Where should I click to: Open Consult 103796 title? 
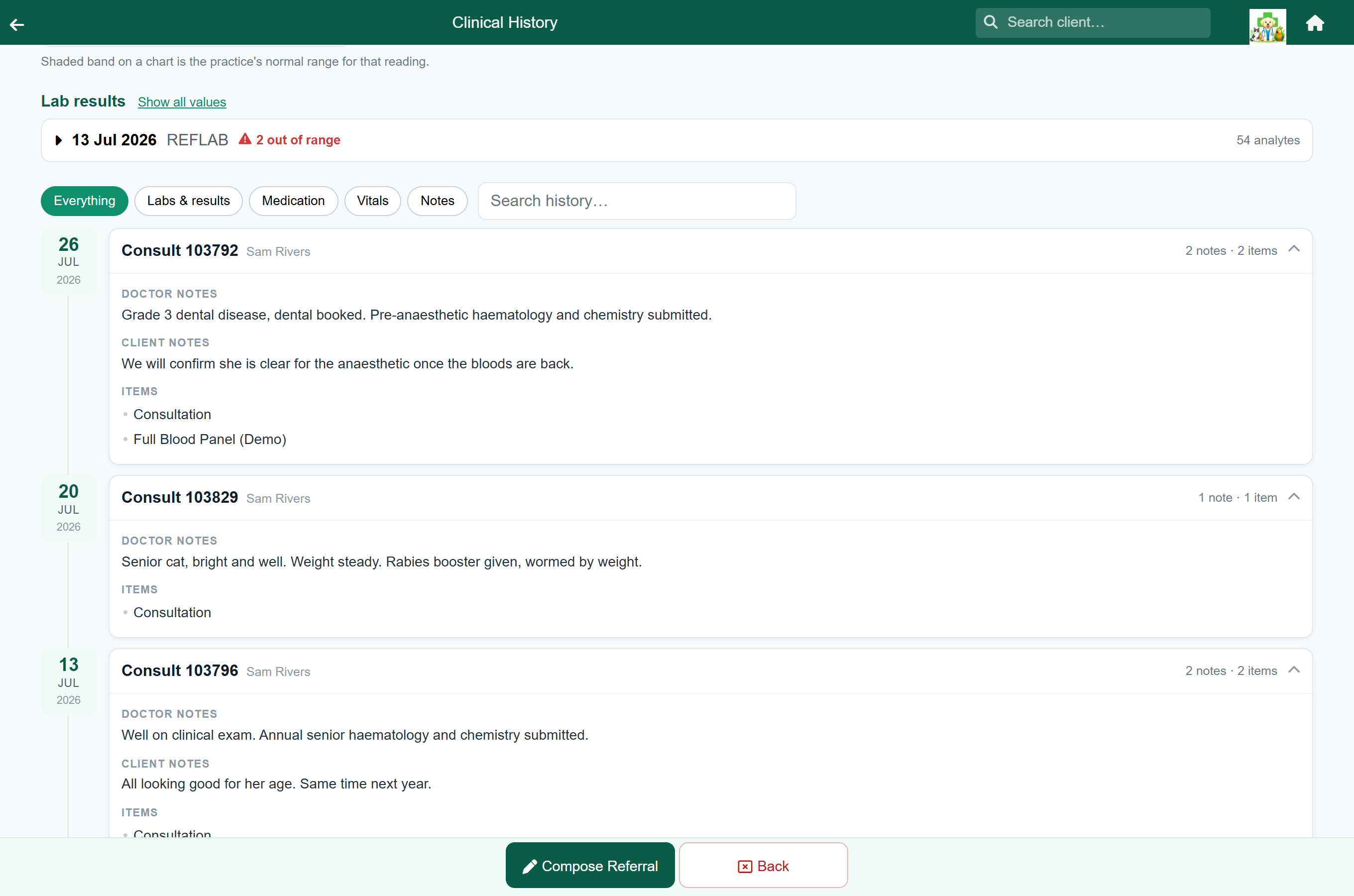(180, 671)
